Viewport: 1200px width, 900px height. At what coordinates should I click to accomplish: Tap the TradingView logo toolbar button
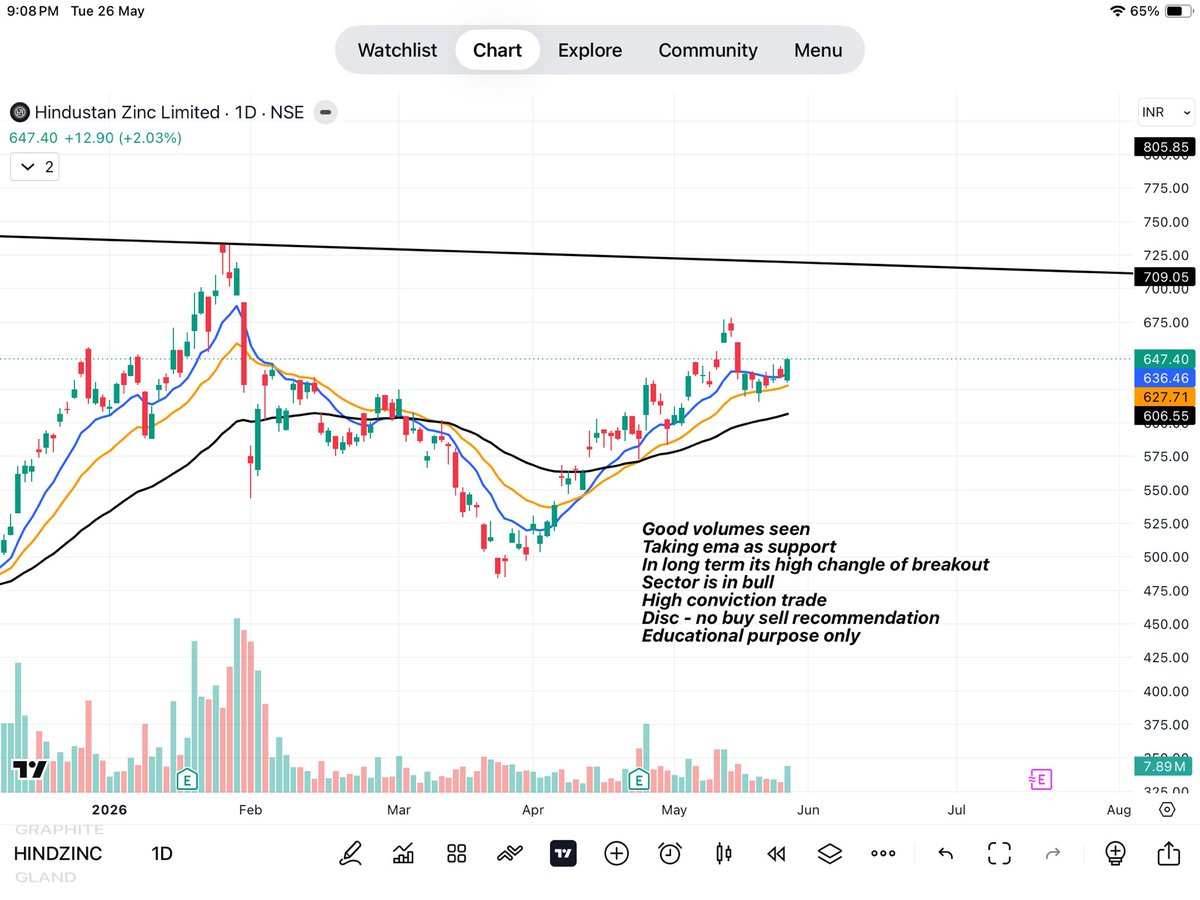[563, 853]
